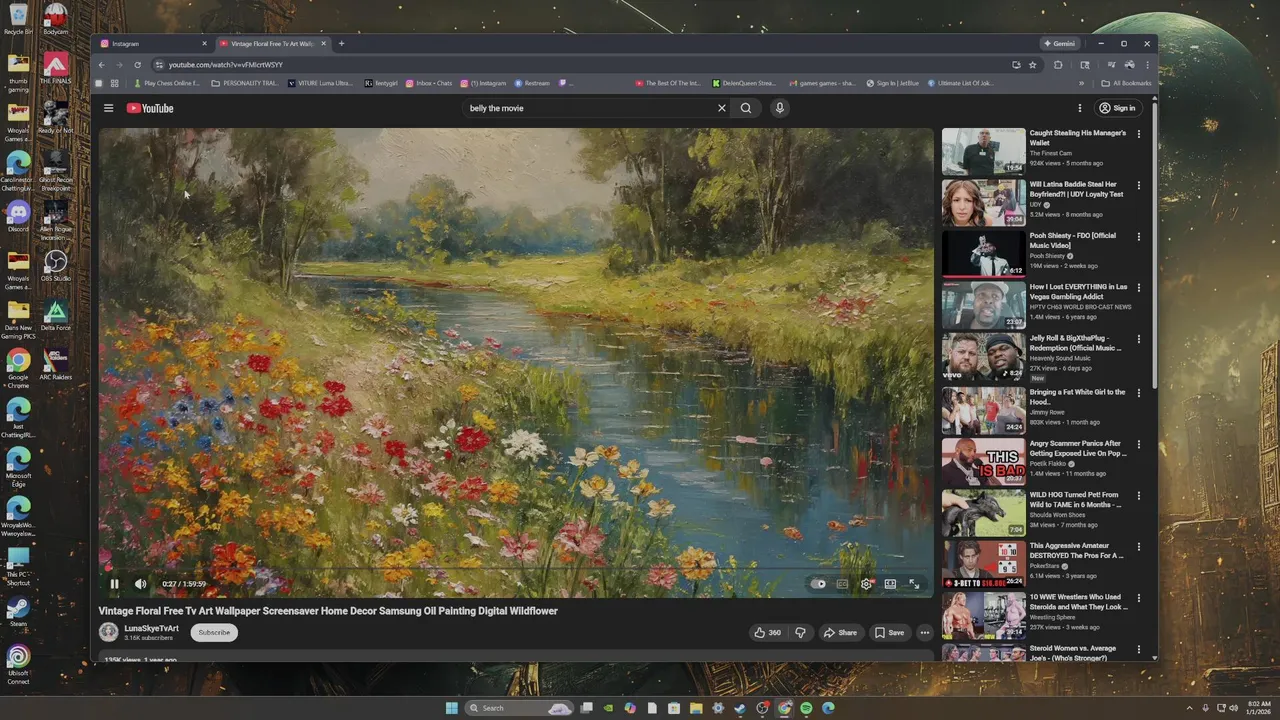The height and width of the screenshot is (720, 1280).
Task: Open a new browser tab
Action: (x=341, y=44)
